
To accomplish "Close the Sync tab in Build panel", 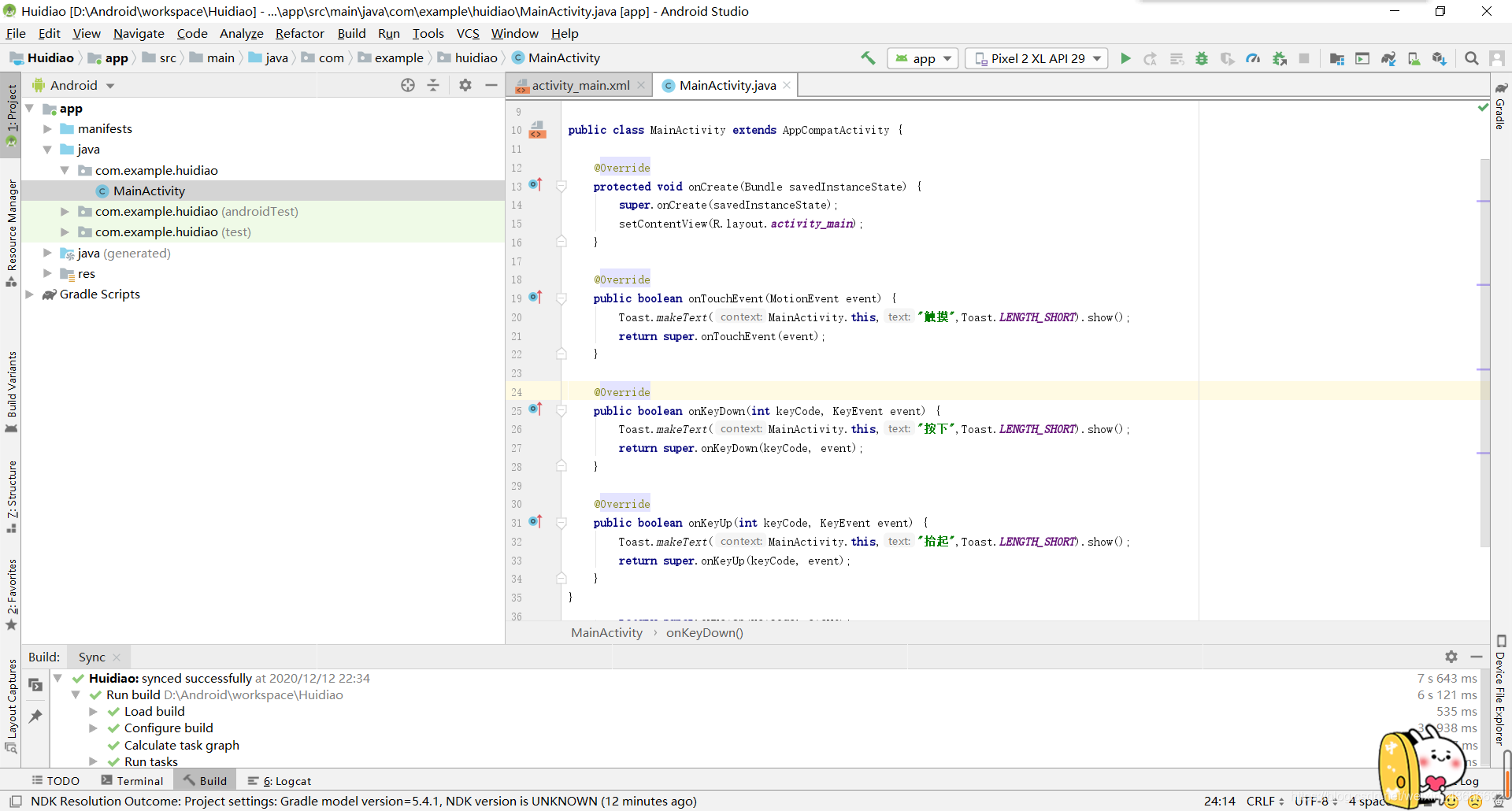I will tap(117, 657).
